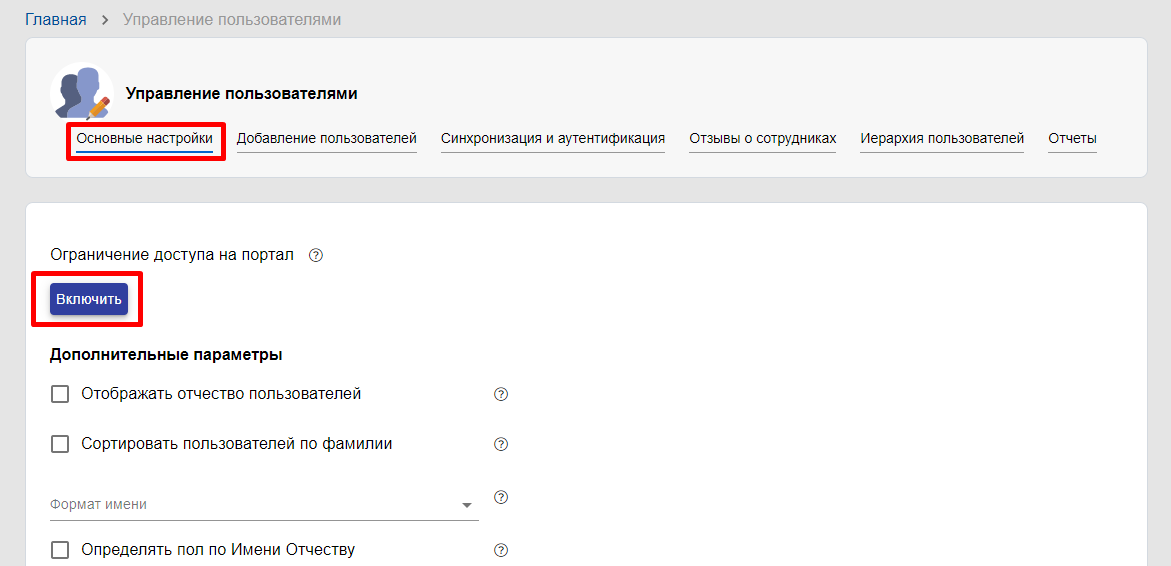This screenshot has width=1171, height=566.
Task: Switch to Добавление пользователей tab
Action: click(326, 139)
